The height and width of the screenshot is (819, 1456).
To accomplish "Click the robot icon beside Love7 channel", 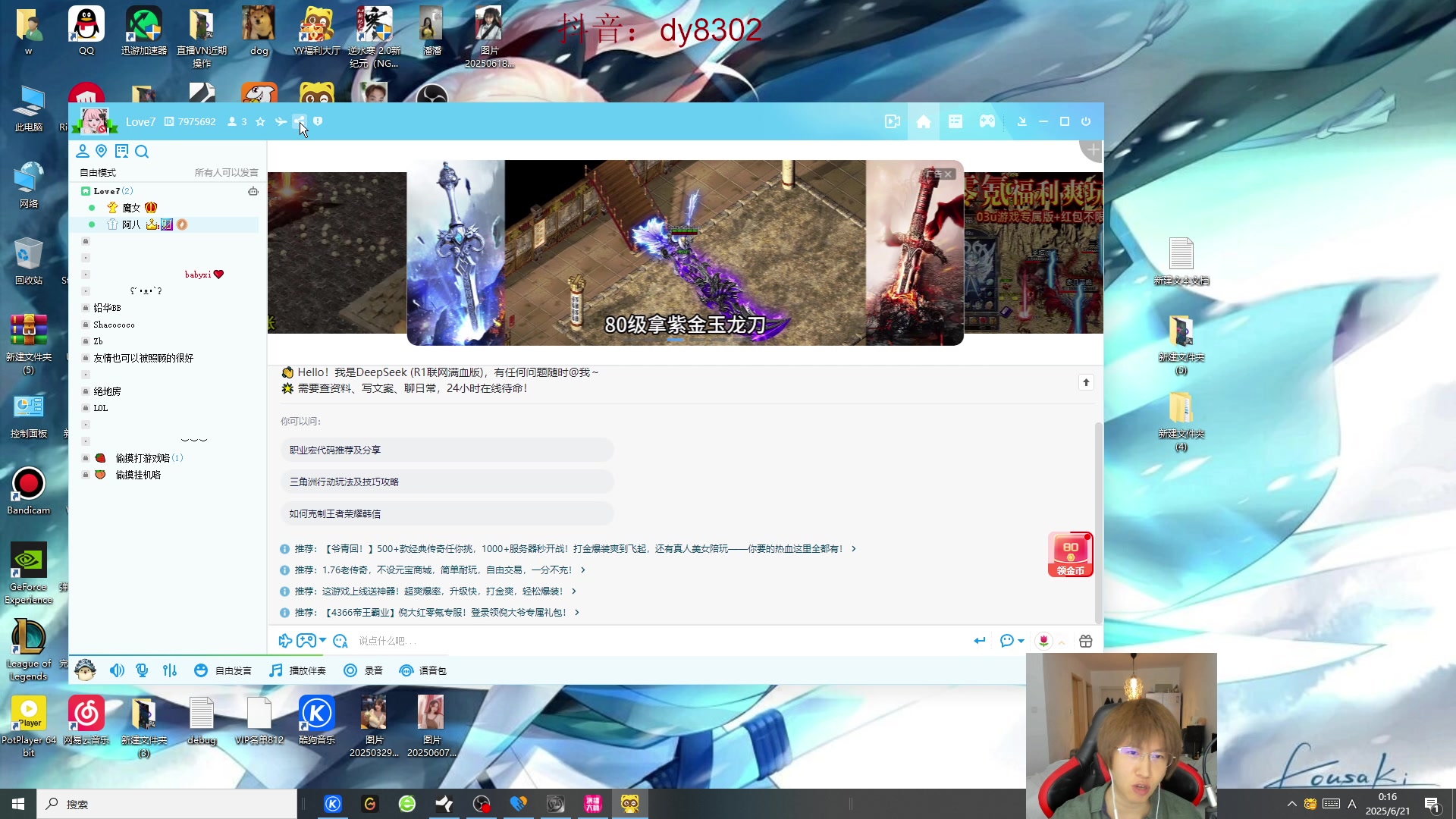I will [x=253, y=191].
